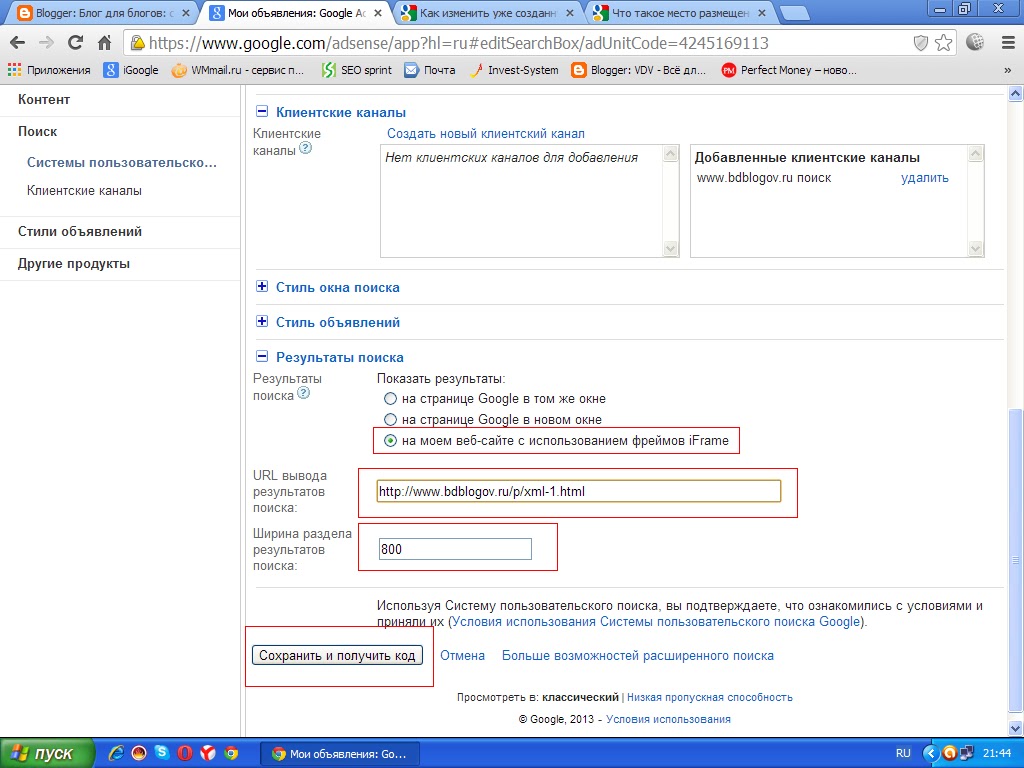Screen dimensions: 1024x768
Task: Open Invest-System bookmark
Action: pyautogui.click(x=514, y=70)
